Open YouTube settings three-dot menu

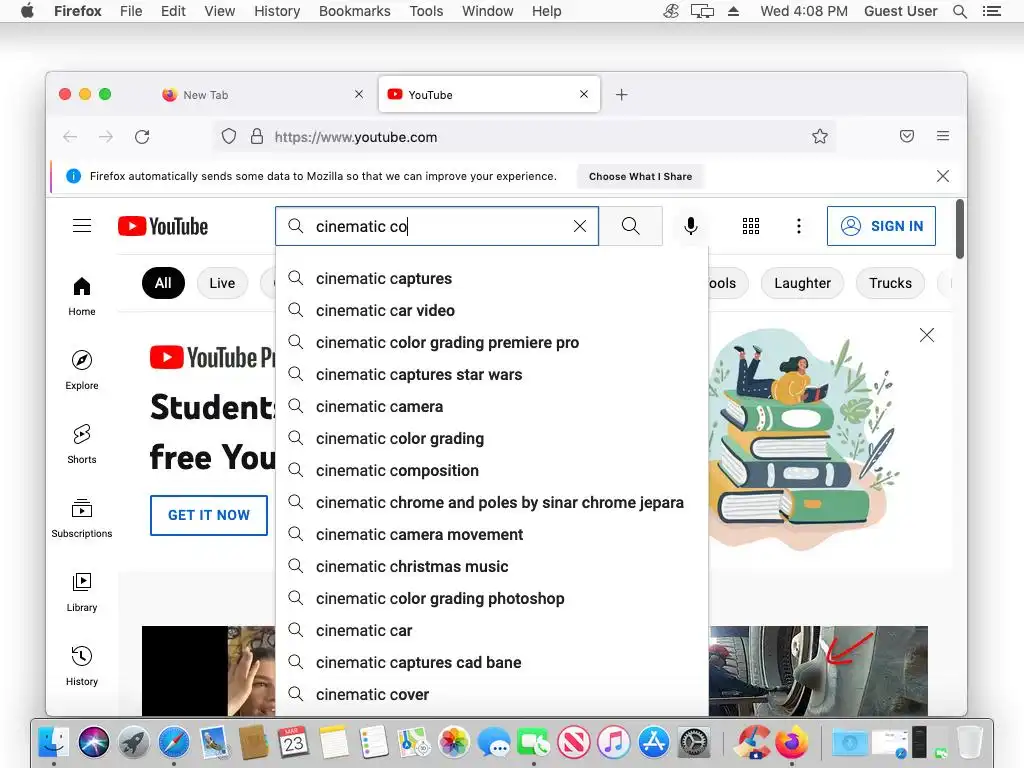pyautogui.click(x=798, y=226)
